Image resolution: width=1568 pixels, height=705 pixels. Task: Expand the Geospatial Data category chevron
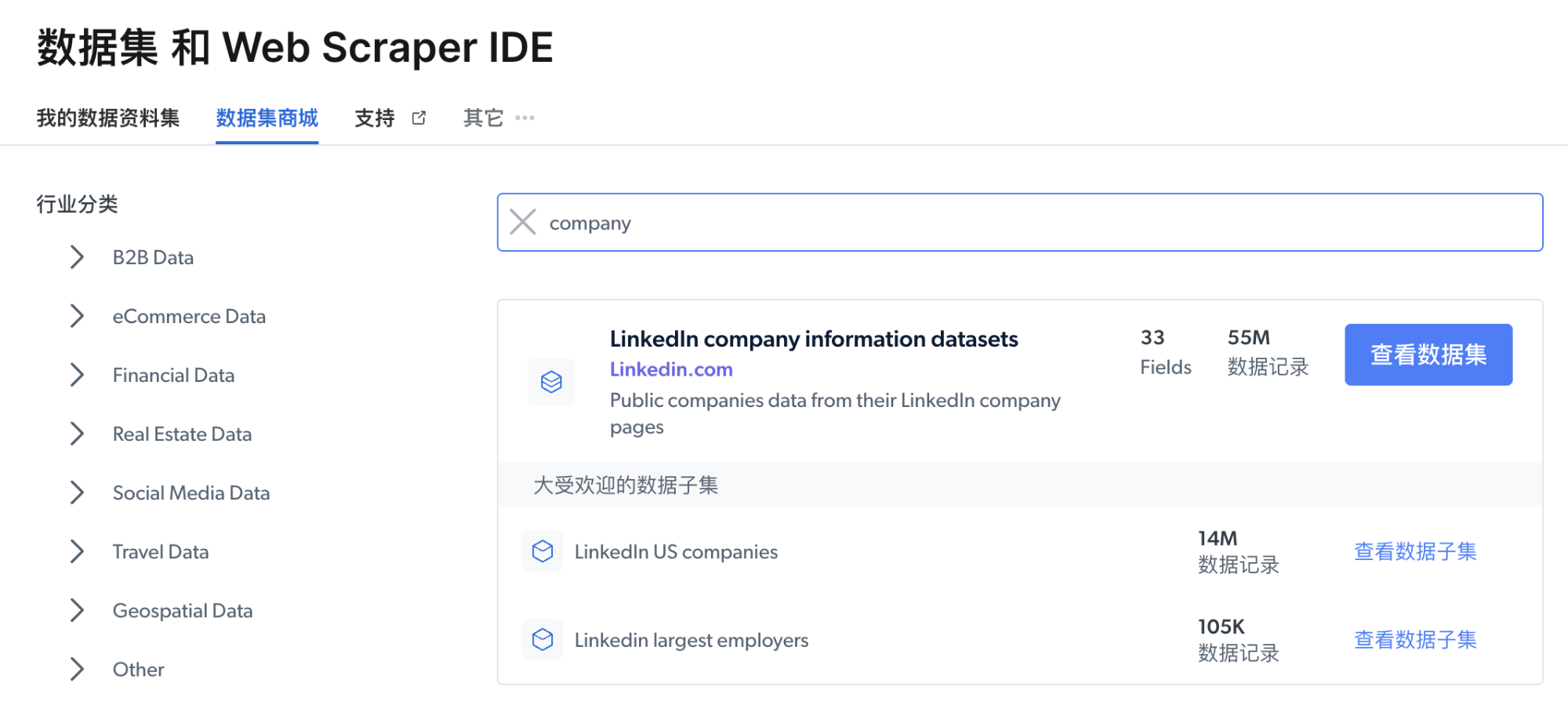pyautogui.click(x=77, y=610)
